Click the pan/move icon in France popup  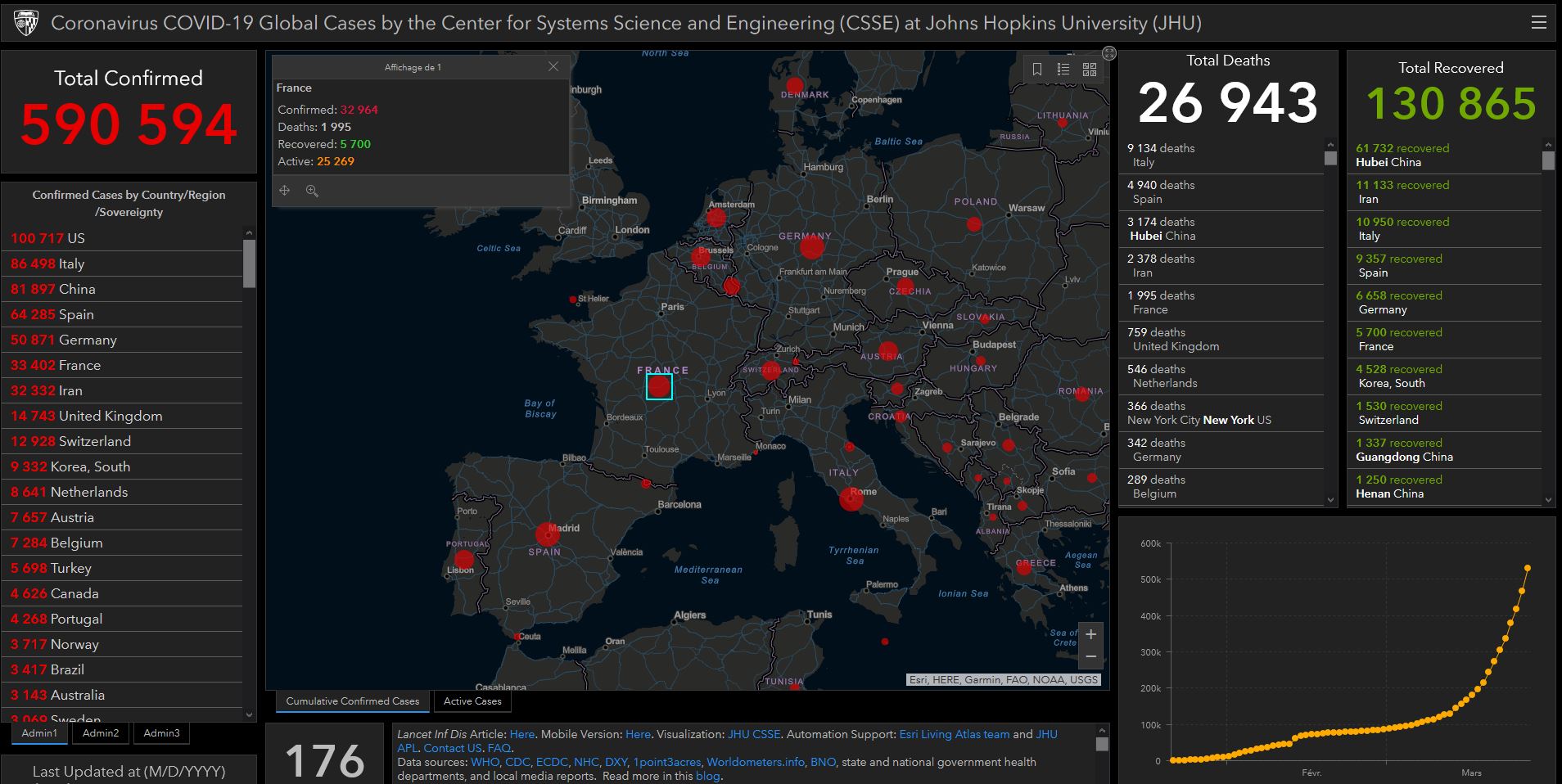coord(285,191)
